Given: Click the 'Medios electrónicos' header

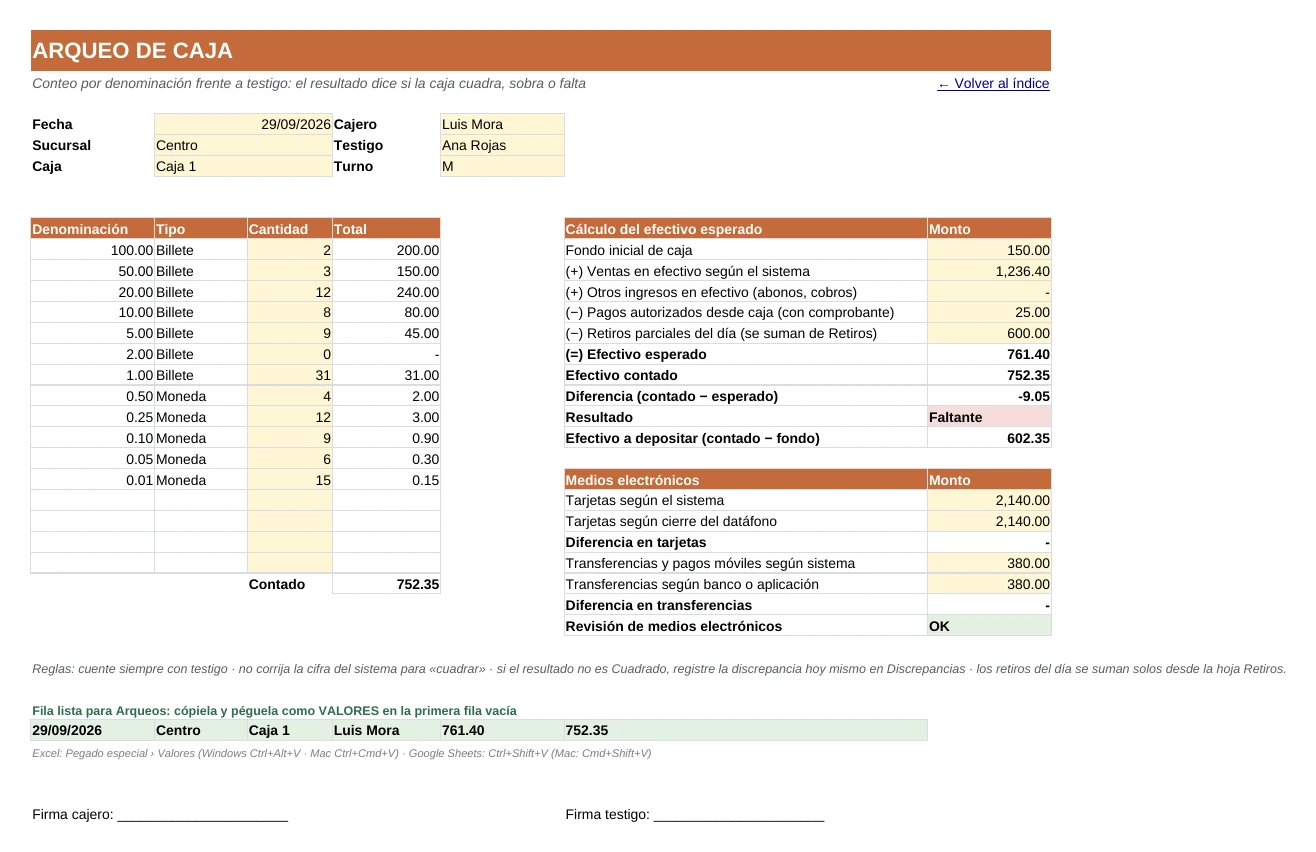Looking at the screenshot, I should (x=746, y=480).
